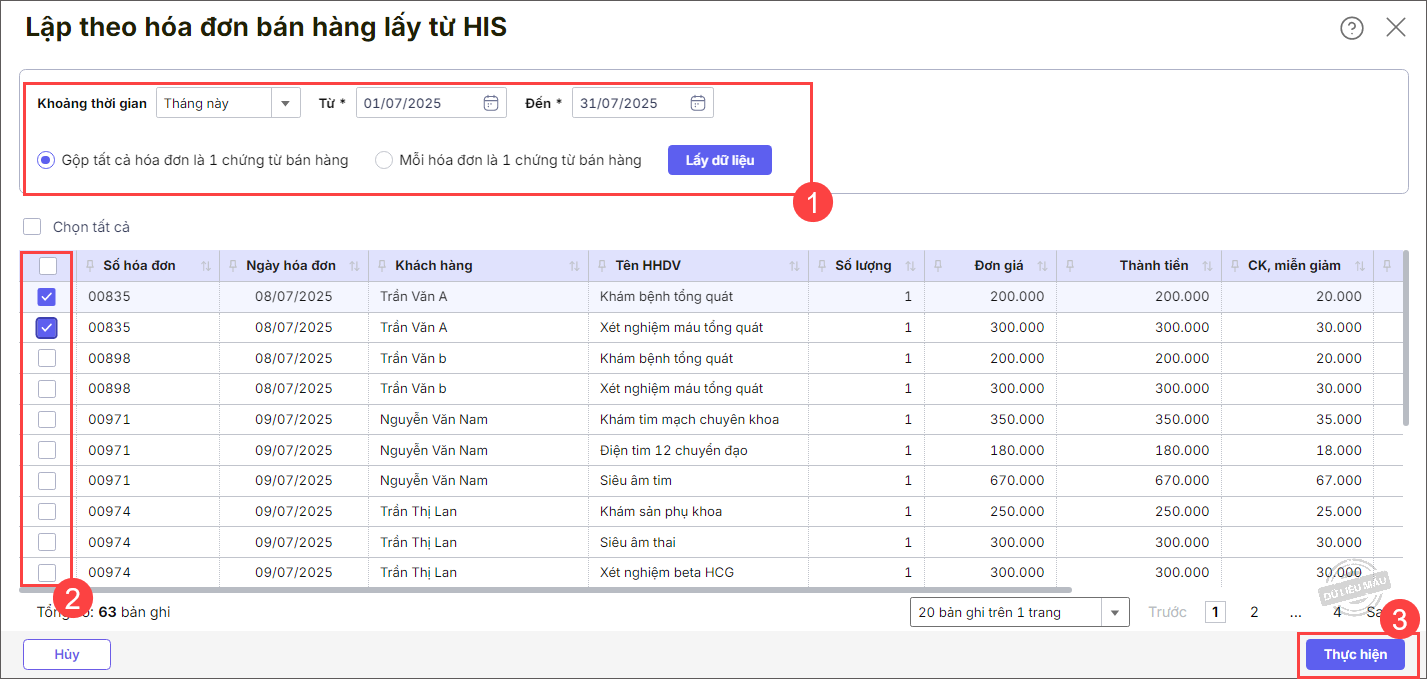Click sort icon on Thành tiền column

(1207, 266)
